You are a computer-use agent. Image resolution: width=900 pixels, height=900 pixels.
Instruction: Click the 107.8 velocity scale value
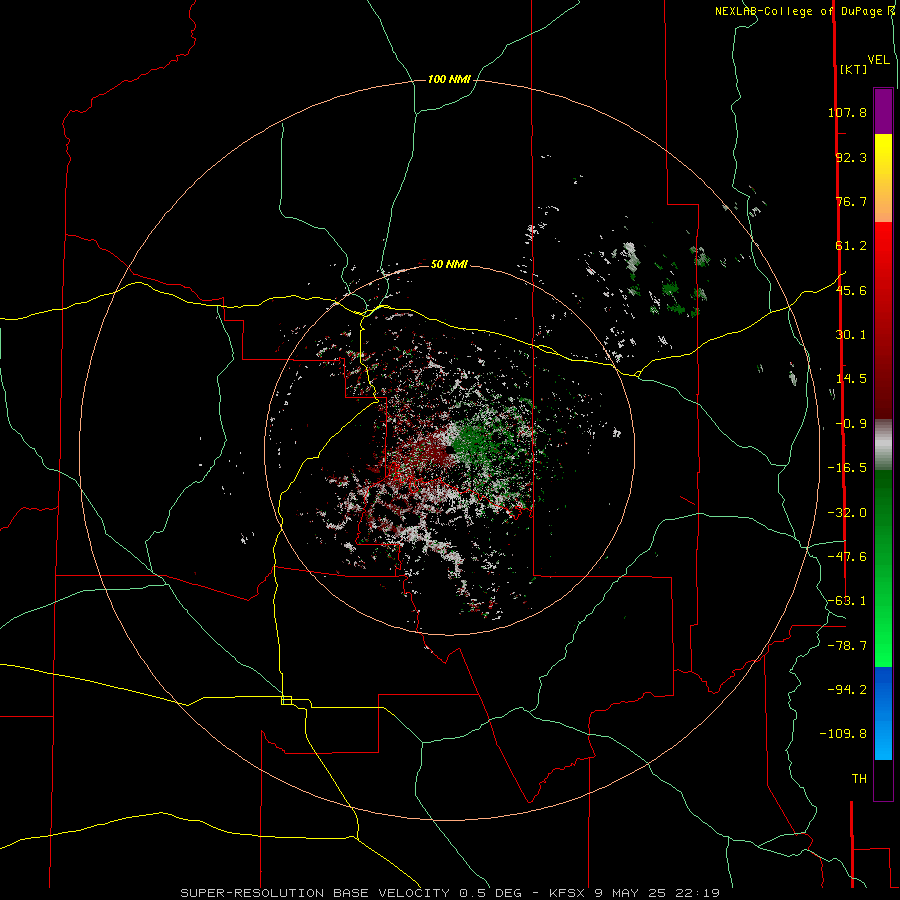pyautogui.click(x=847, y=112)
